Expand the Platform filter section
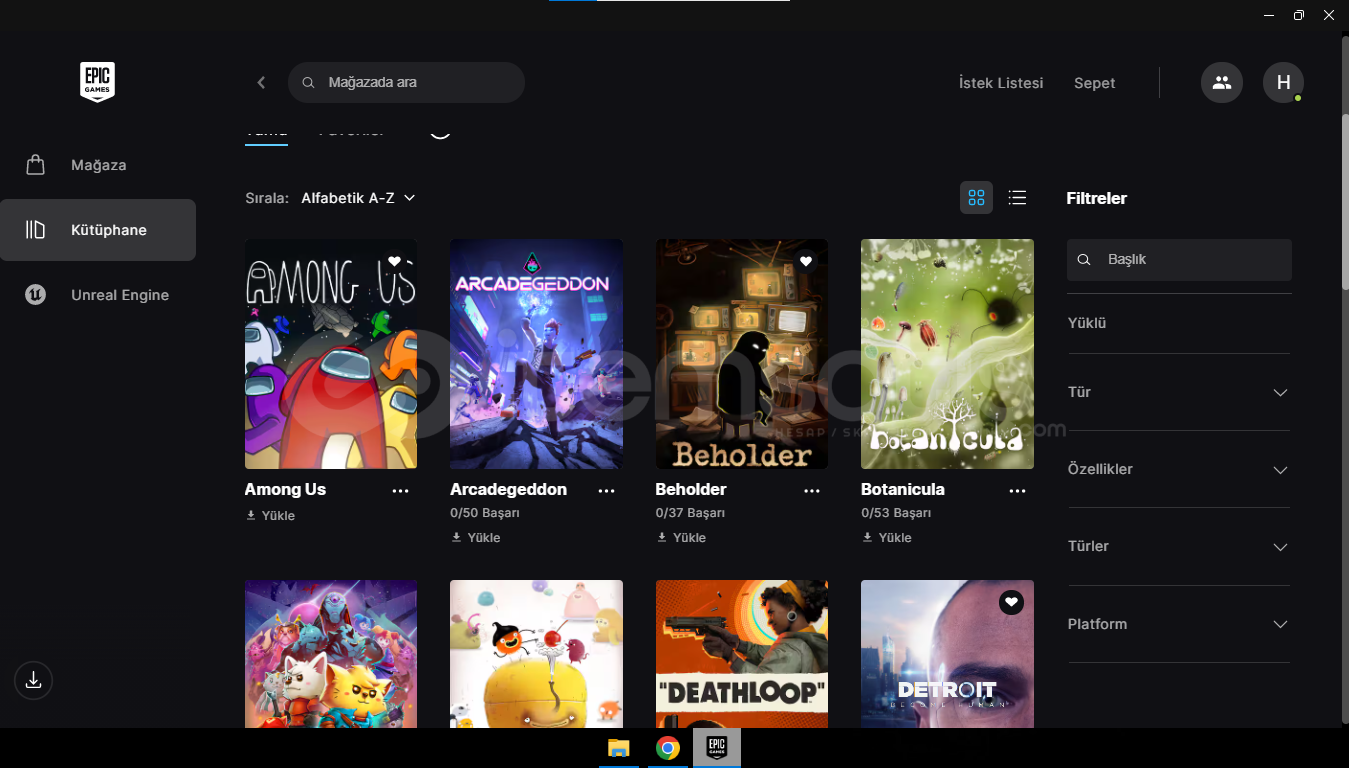Screen dimensions: 1349x768 pos(1179,624)
